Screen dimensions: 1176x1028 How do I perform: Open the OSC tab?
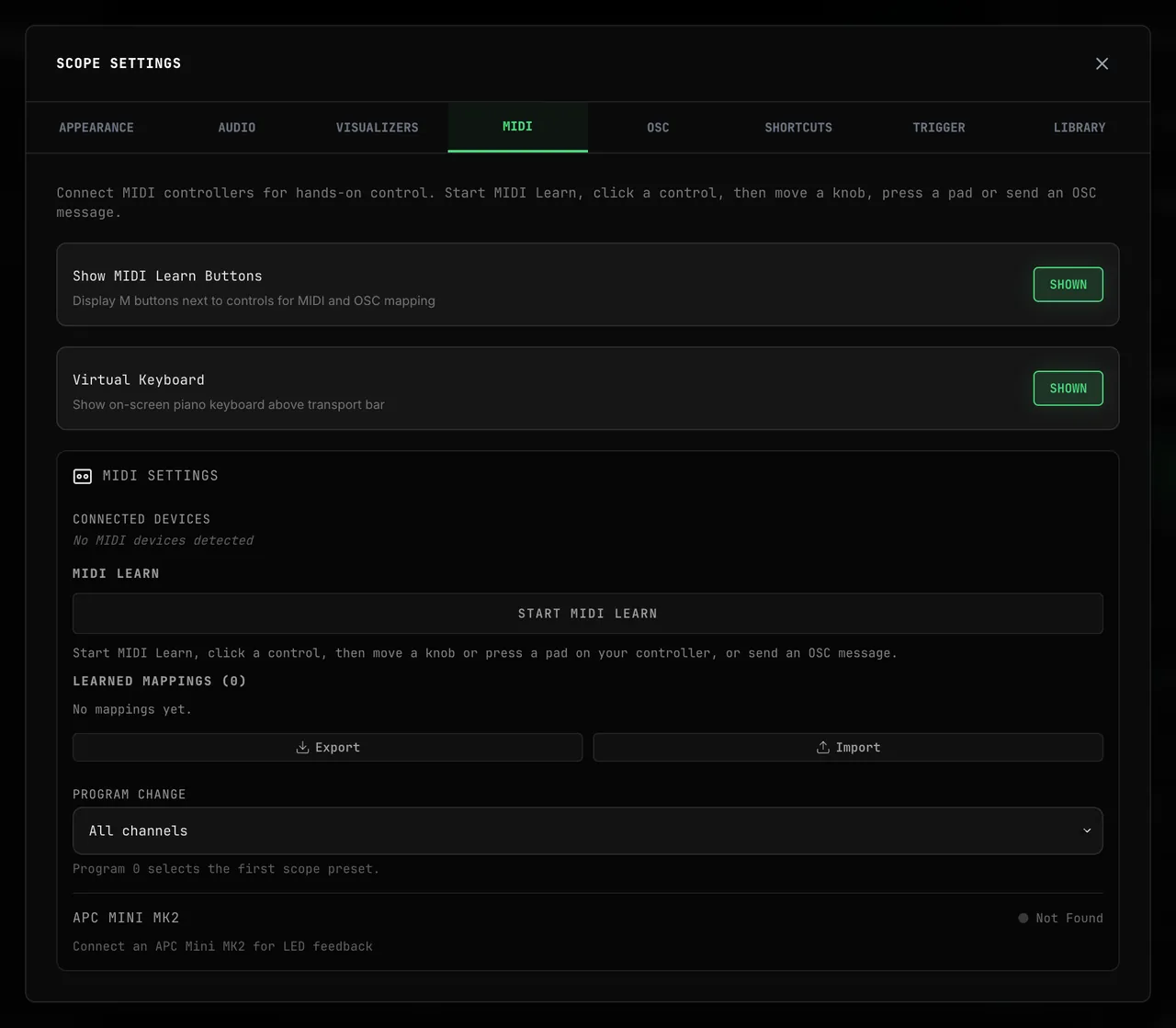[x=658, y=128]
